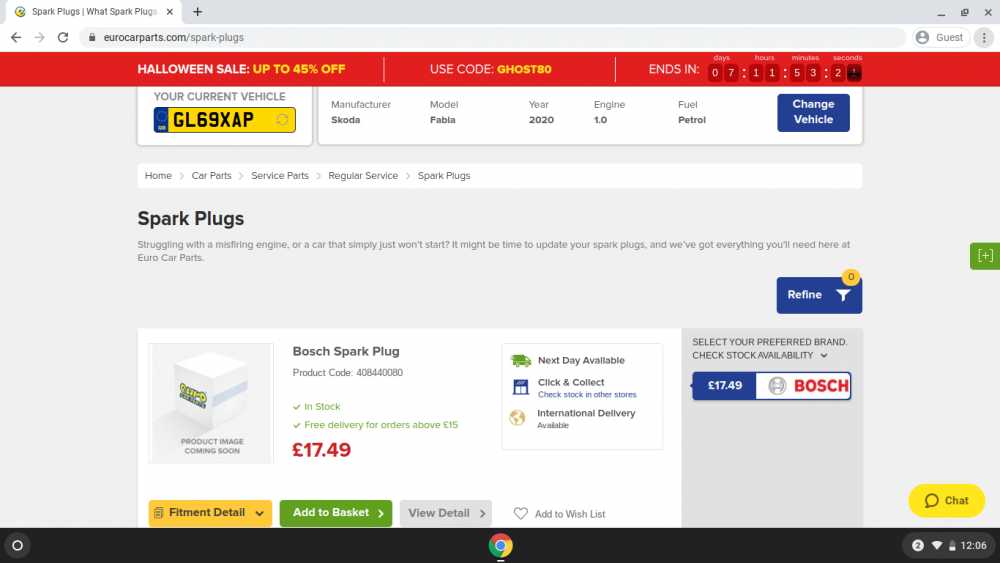Open Bosch Spark Plug product image
The width and height of the screenshot is (1000, 563).
211,403
